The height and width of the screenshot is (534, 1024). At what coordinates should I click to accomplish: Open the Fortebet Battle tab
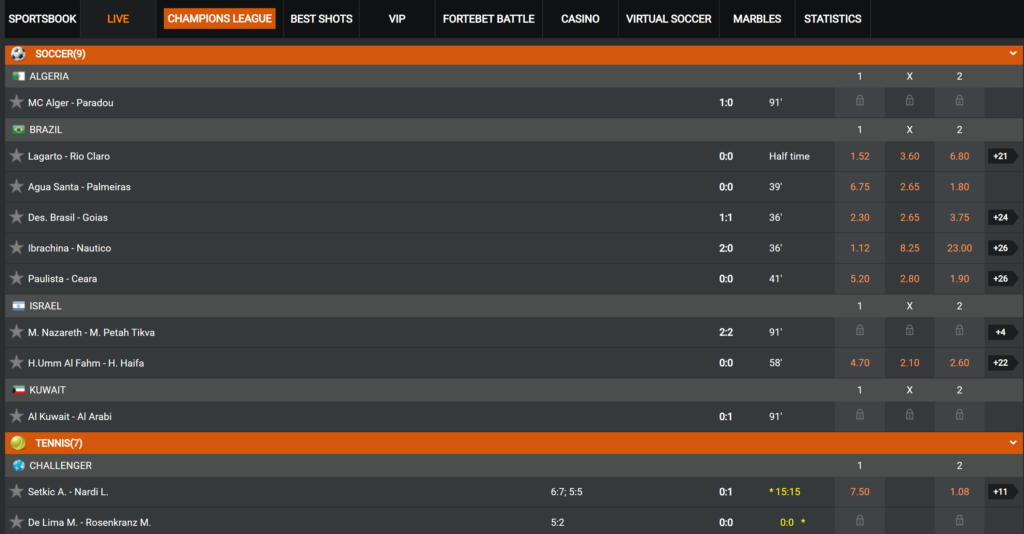(x=488, y=19)
